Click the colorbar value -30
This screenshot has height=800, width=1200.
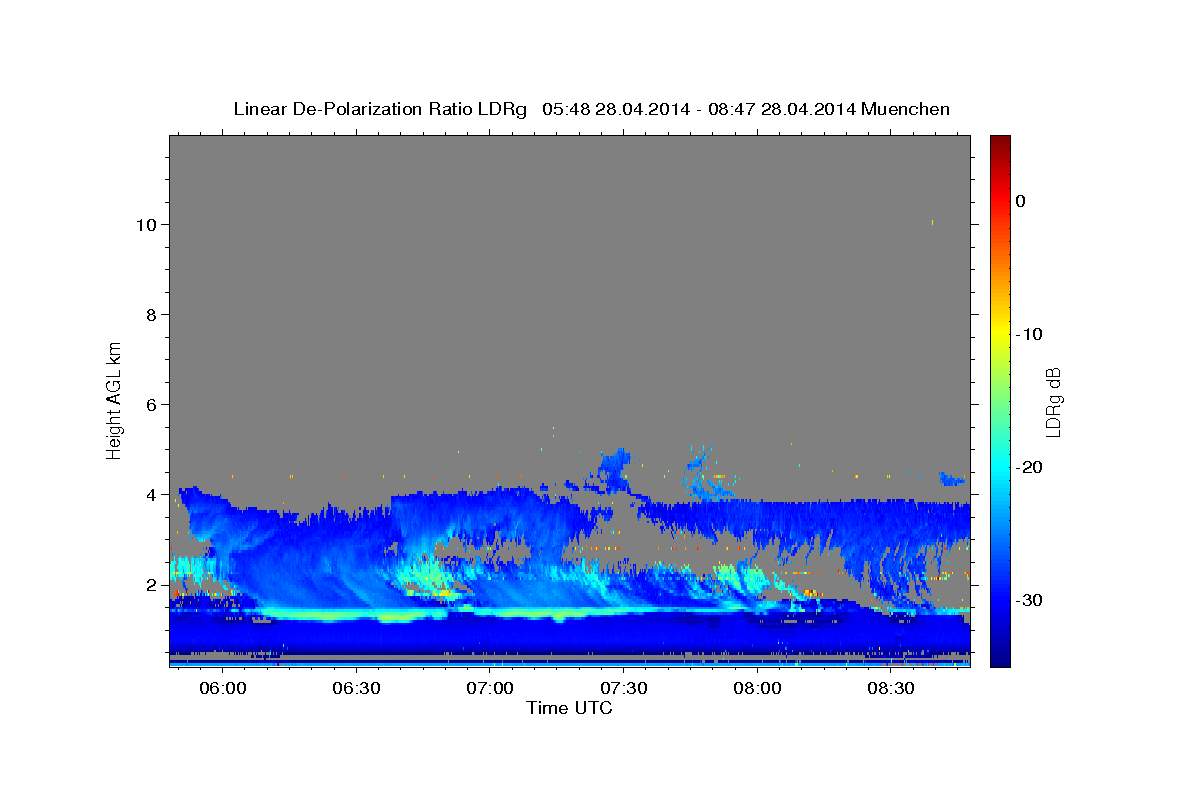point(1028,600)
